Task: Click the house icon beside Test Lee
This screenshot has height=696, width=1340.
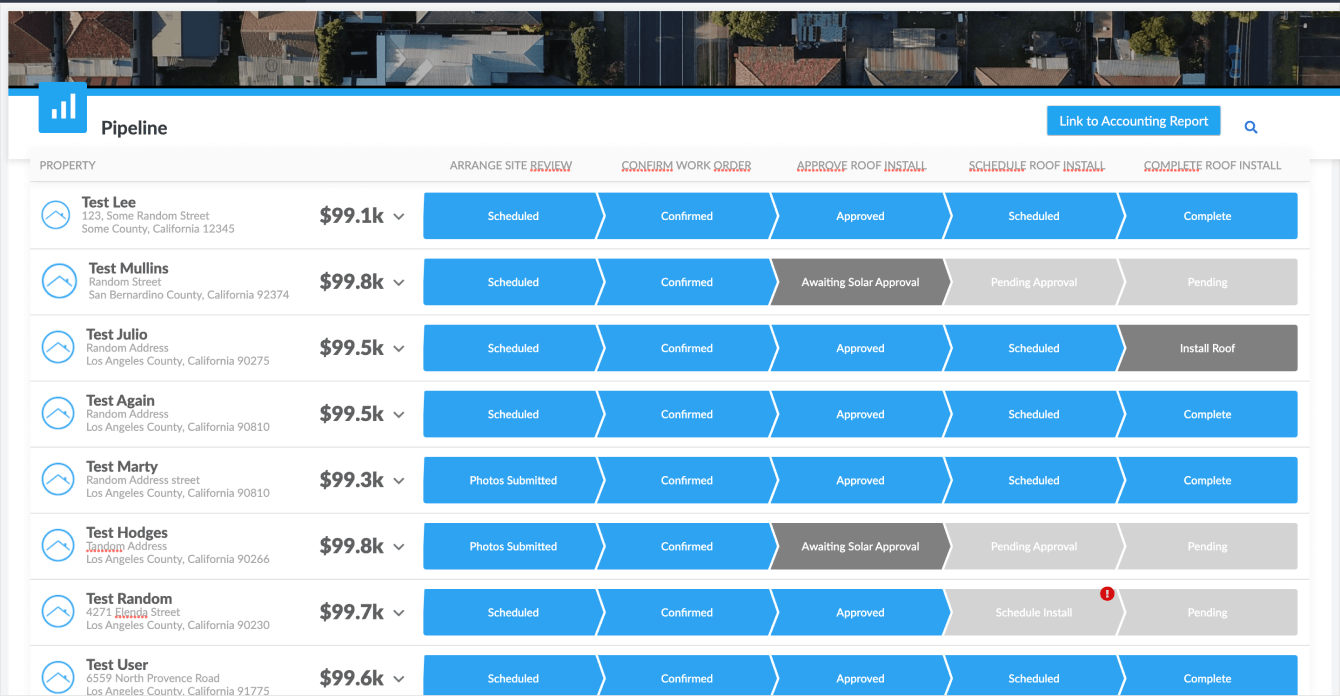Action: click(x=57, y=216)
